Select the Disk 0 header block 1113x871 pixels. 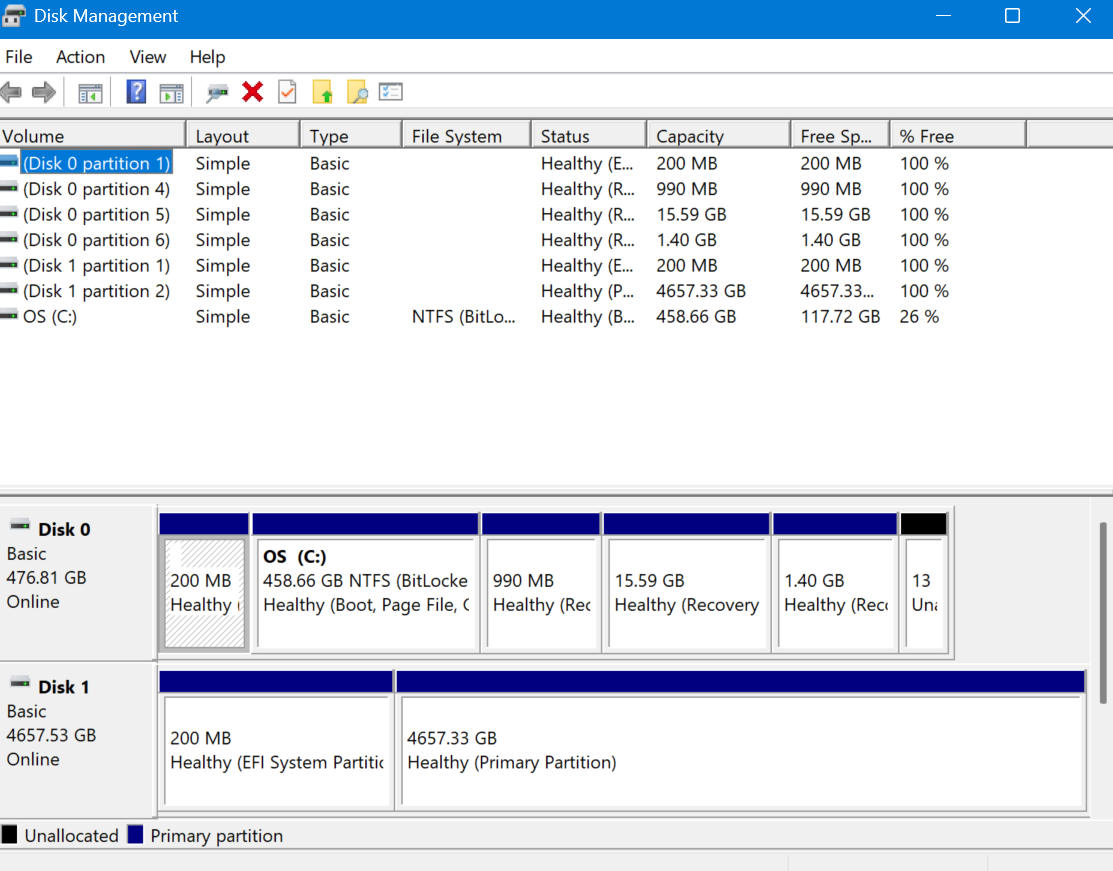78,583
